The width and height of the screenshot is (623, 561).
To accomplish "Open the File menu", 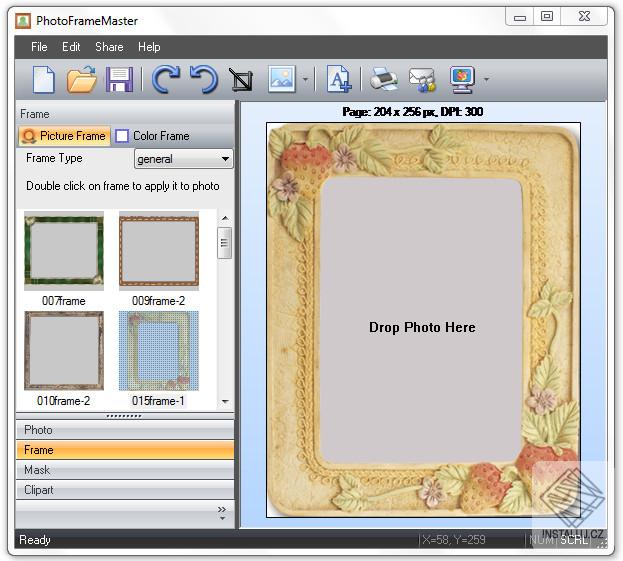I will click(39, 47).
